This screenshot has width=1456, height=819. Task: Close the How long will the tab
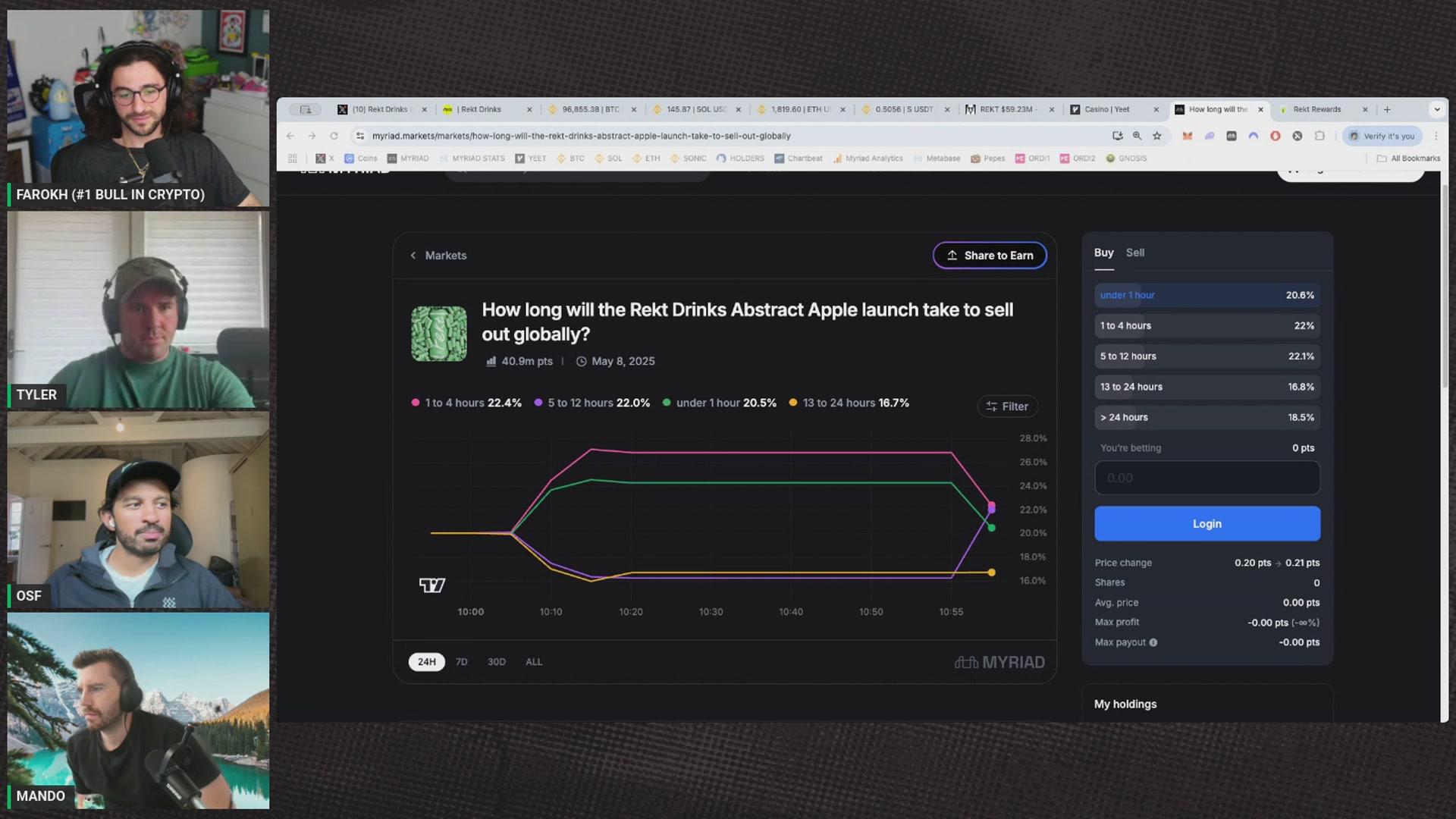1260,109
